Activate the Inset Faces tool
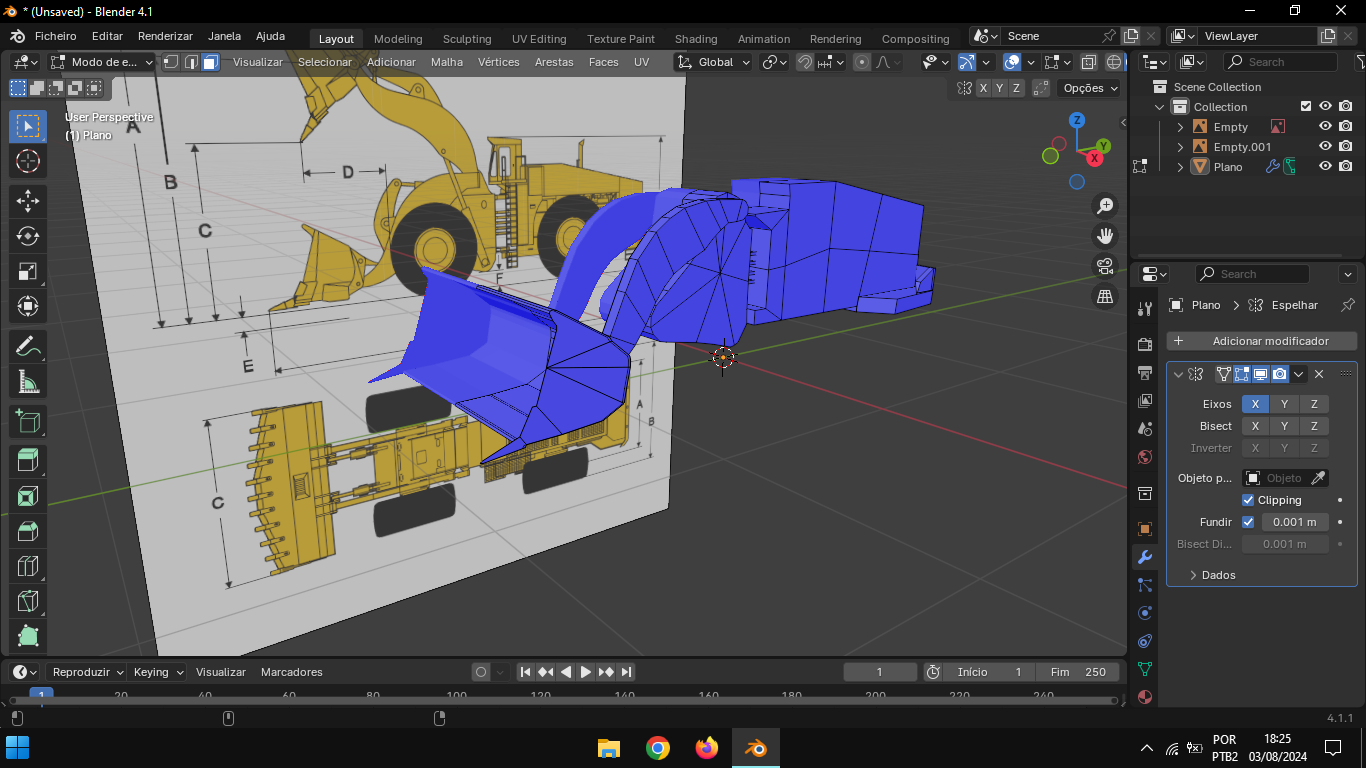 point(28,496)
